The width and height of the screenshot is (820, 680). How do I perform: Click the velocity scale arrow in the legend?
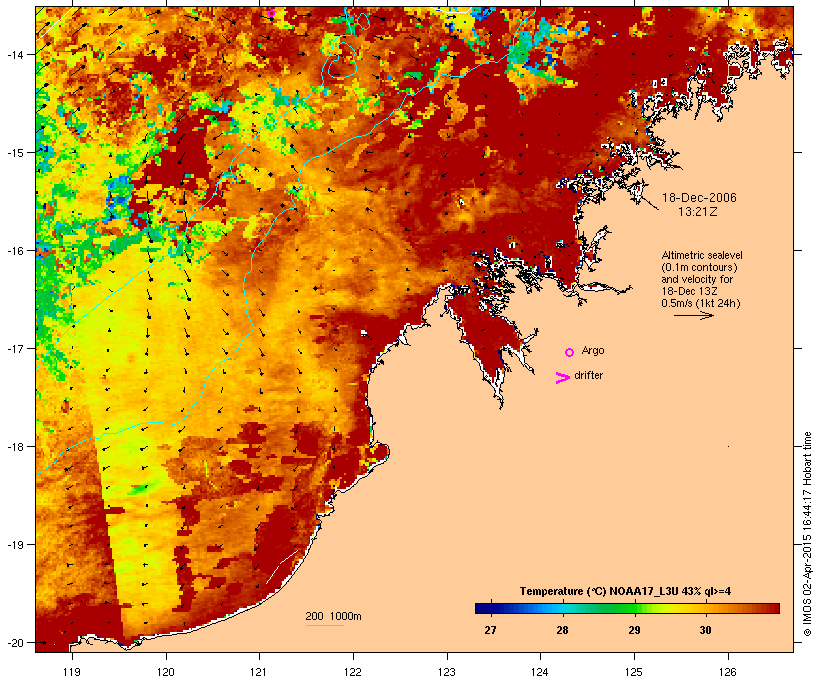pos(693,315)
